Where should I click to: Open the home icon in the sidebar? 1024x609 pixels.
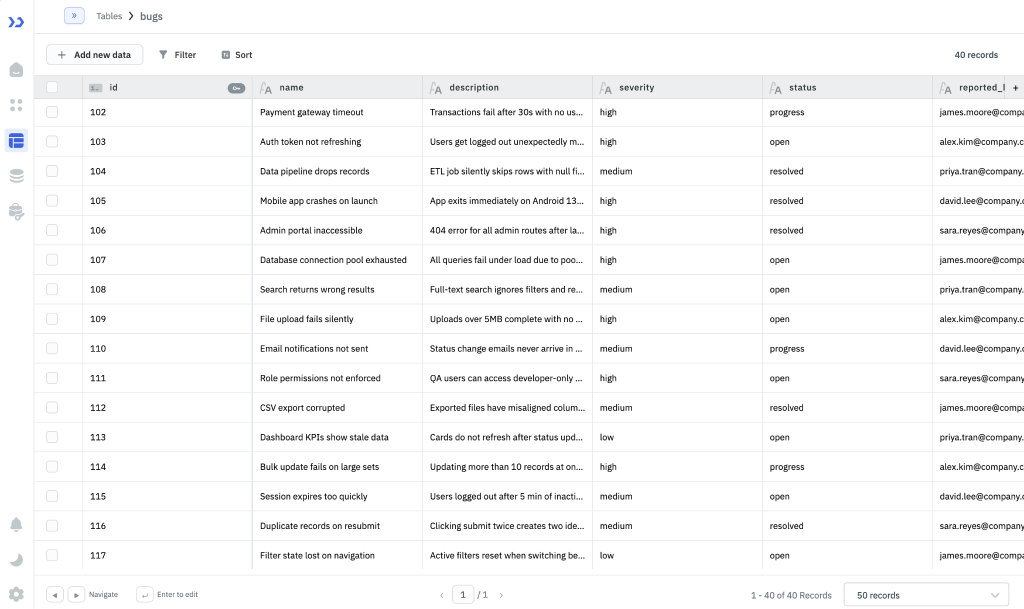point(16,70)
